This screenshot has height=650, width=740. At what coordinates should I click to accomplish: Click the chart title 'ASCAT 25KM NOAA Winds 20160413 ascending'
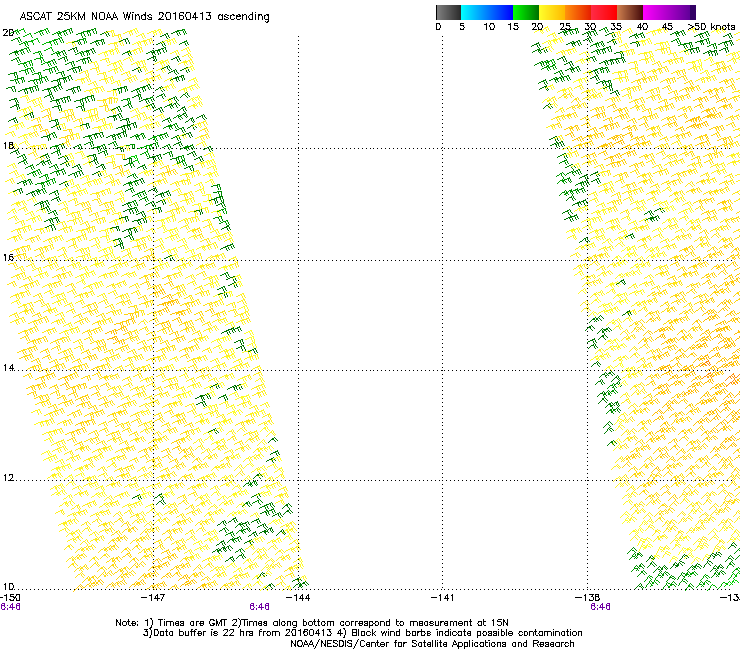tap(144, 17)
